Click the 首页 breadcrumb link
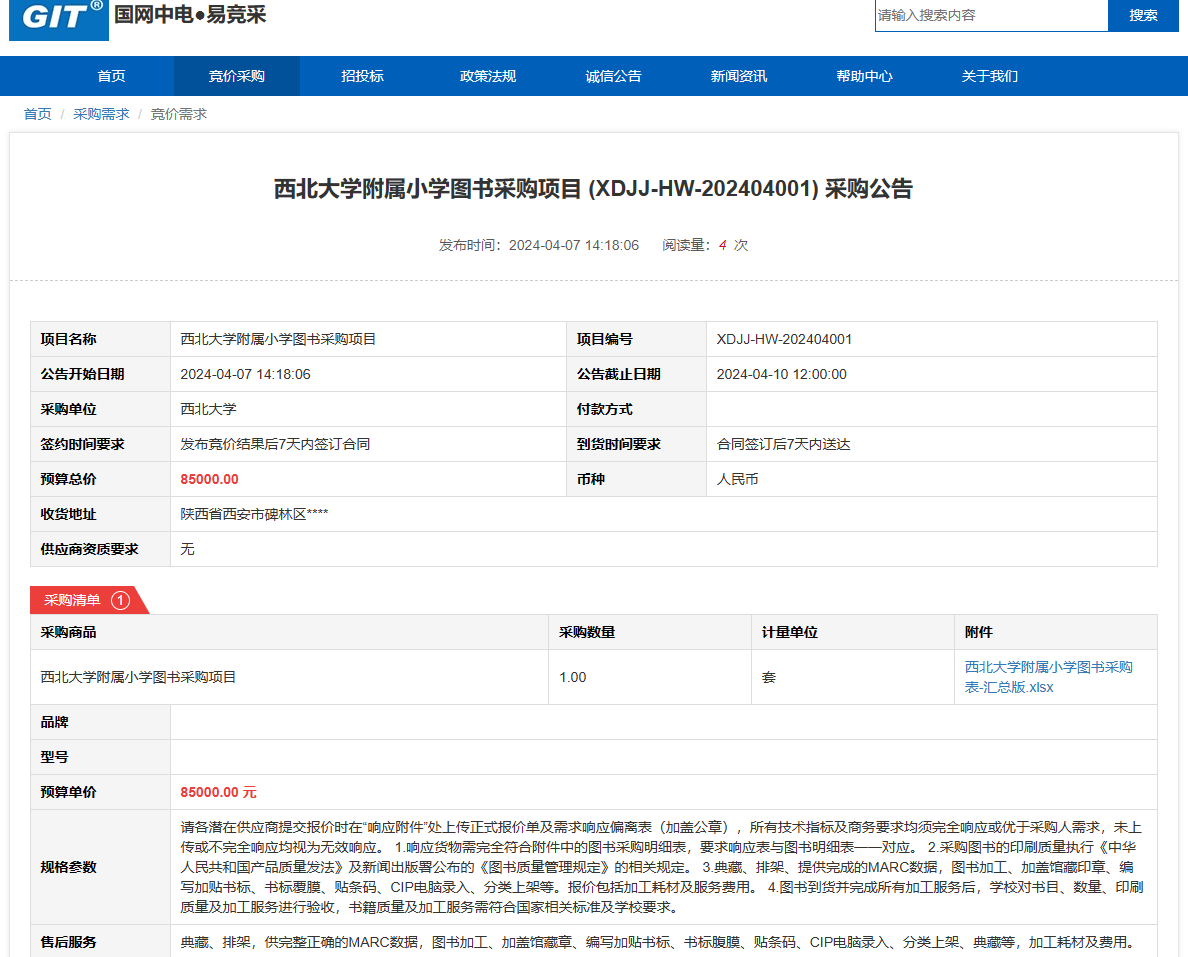The width and height of the screenshot is (1188, 957). point(38,114)
